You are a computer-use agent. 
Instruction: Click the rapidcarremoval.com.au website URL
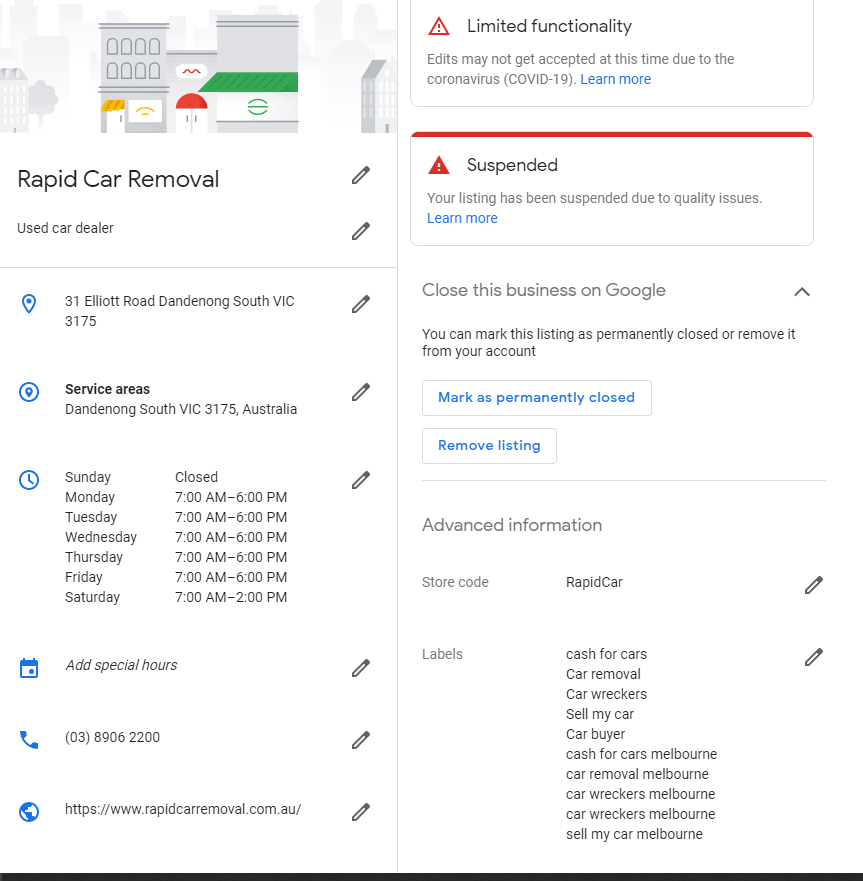pyautogui.click(x=183, y=809)
